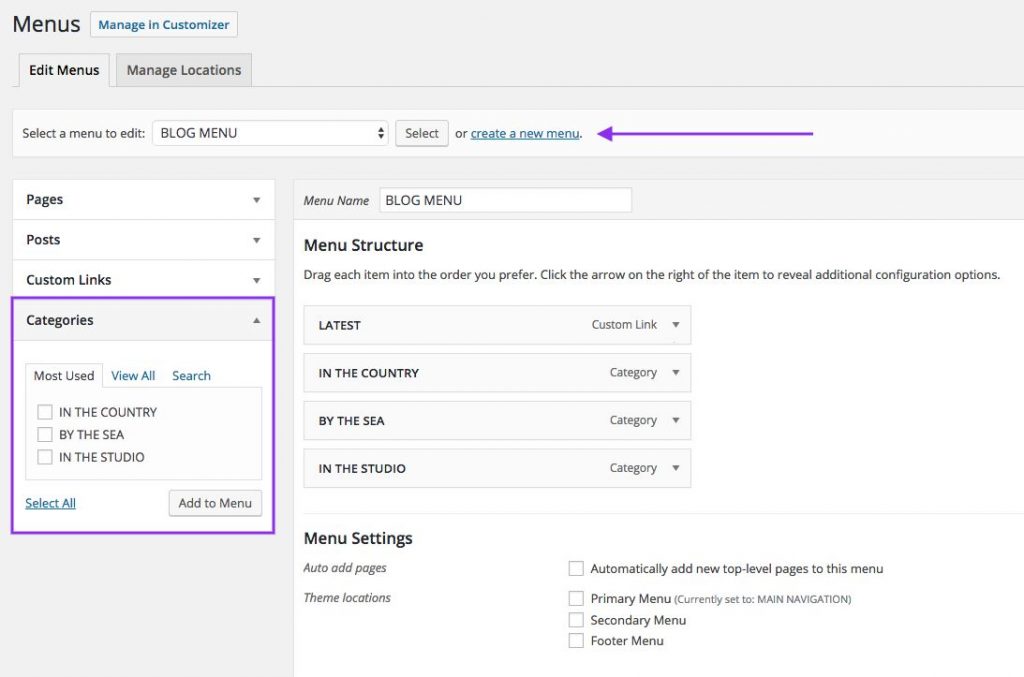Expand the Custom Links panel arrow
The width and height of the screenshot is (1024, 677).
point(256,280)
